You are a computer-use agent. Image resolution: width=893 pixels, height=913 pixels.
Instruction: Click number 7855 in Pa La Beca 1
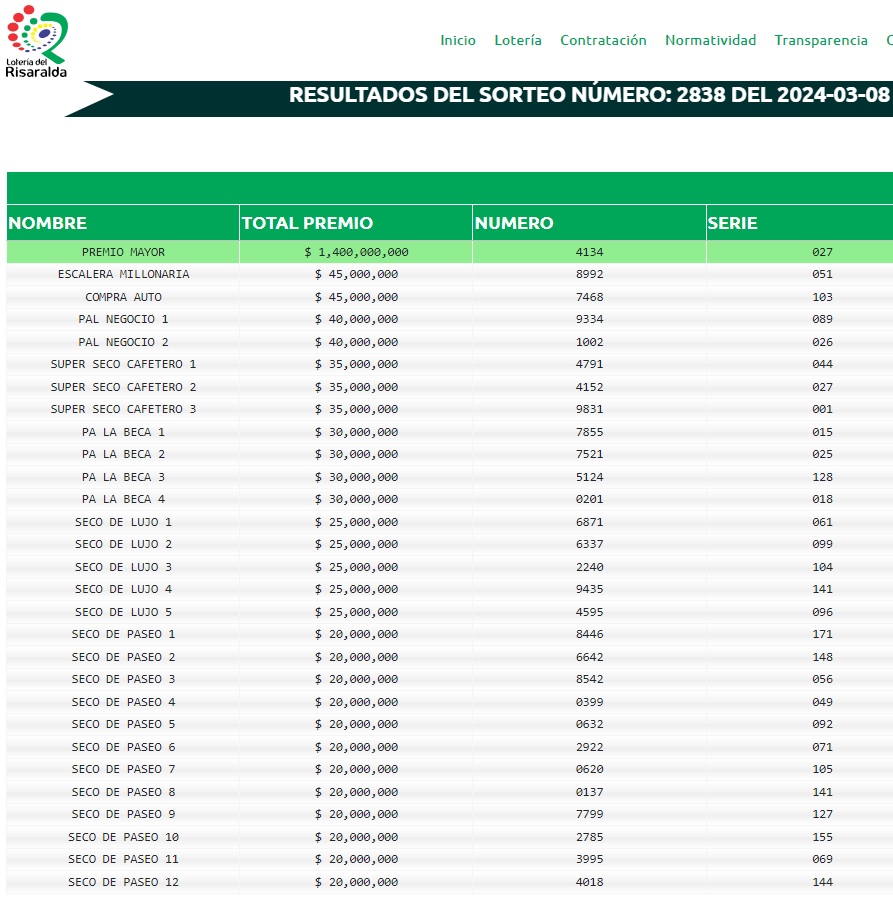click(x=590, y=432)
